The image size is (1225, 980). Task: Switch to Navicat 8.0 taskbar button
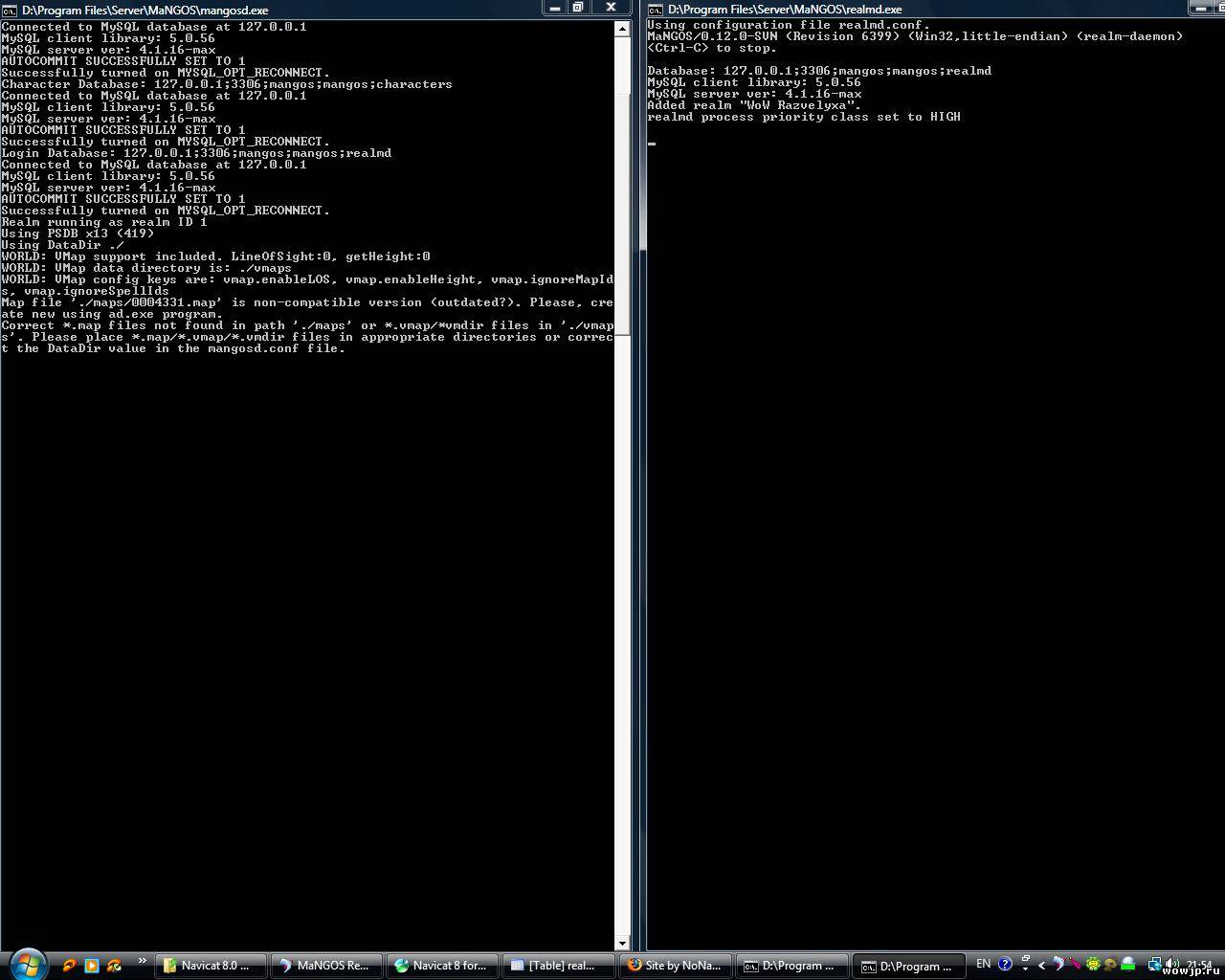click(212, 966)
